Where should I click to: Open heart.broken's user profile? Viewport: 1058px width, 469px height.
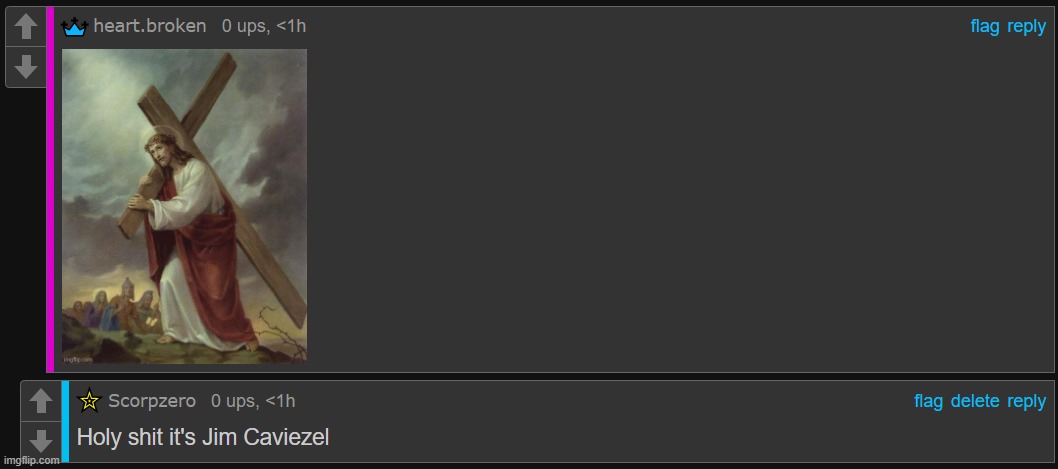(150, 26)
